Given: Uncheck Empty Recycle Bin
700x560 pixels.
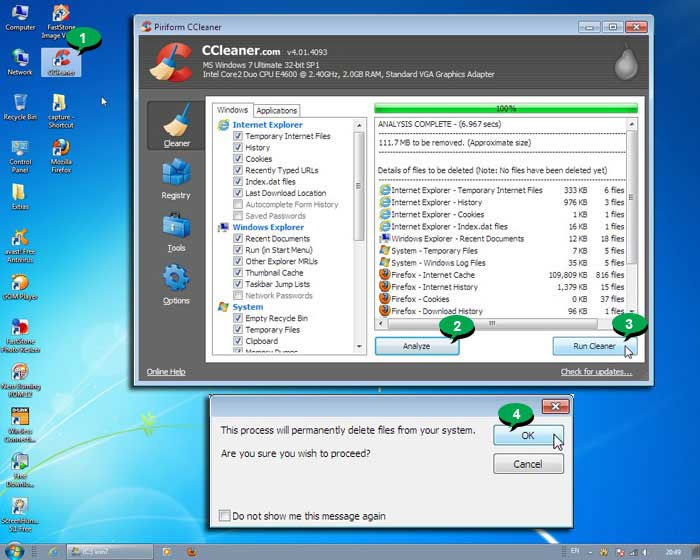Looking at the screenshot, I should coord(238,318).
